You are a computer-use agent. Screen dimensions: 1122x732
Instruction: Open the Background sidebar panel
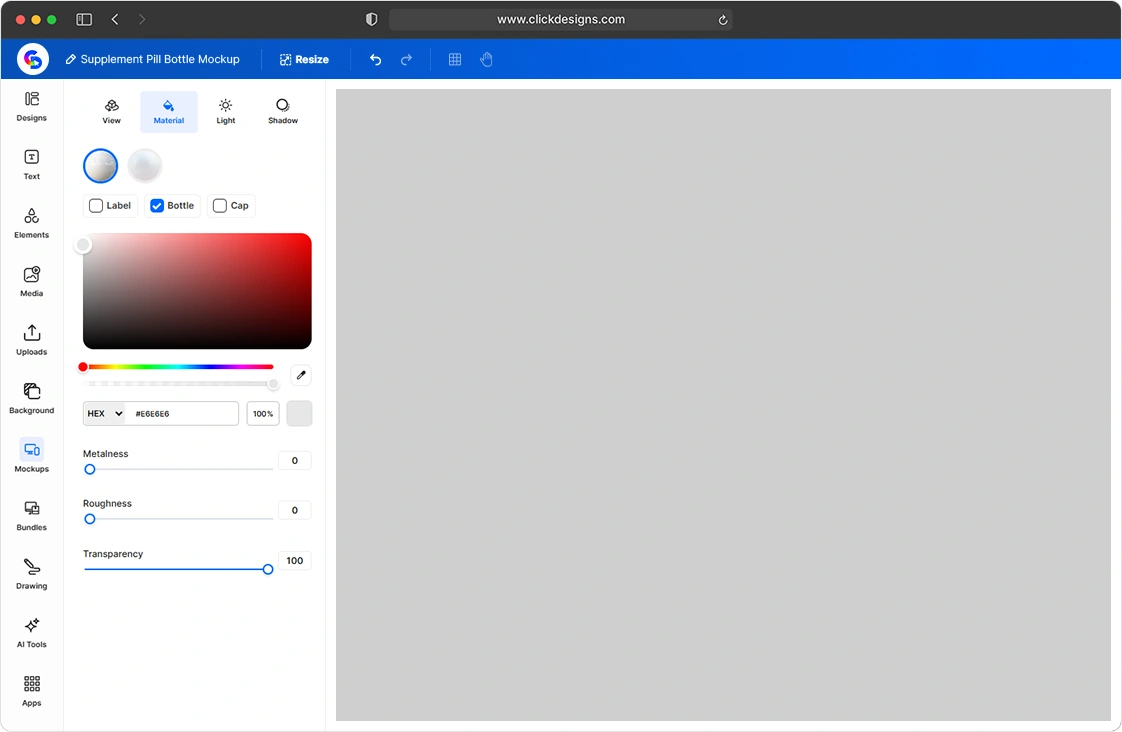tap(31, 399)
